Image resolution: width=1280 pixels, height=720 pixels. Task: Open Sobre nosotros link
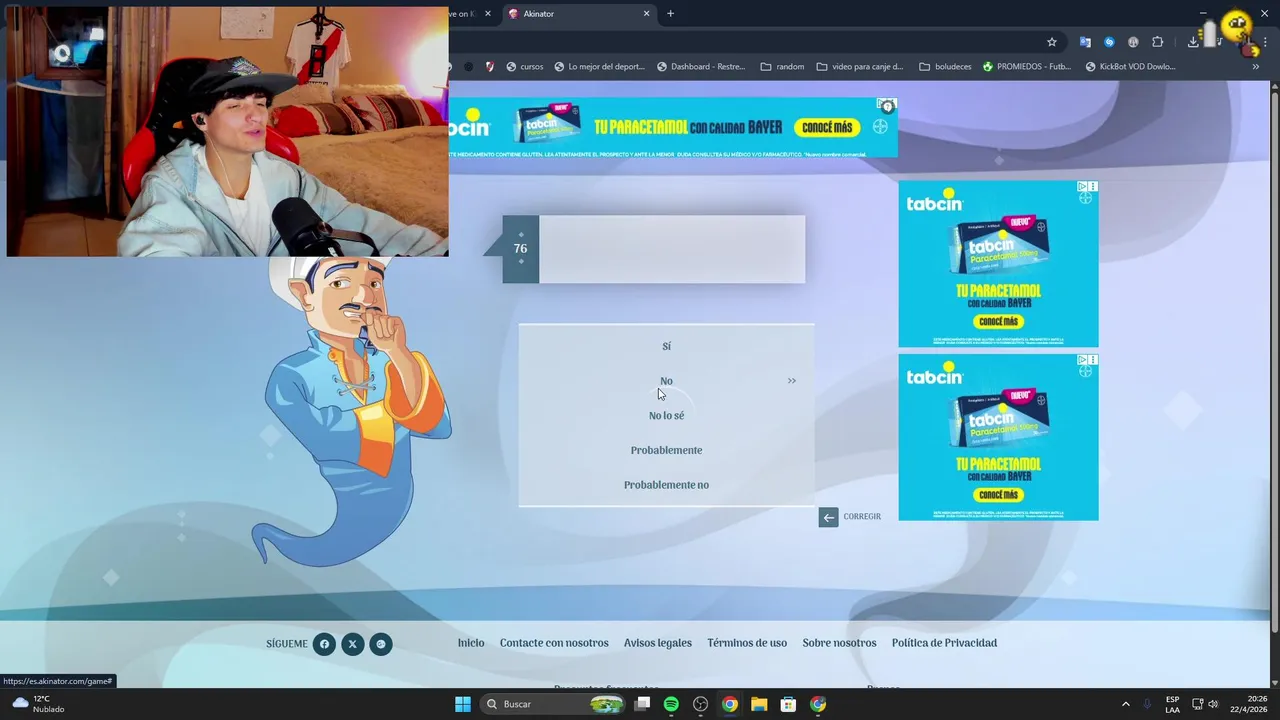pyautogui.click(x=839, y=643)
